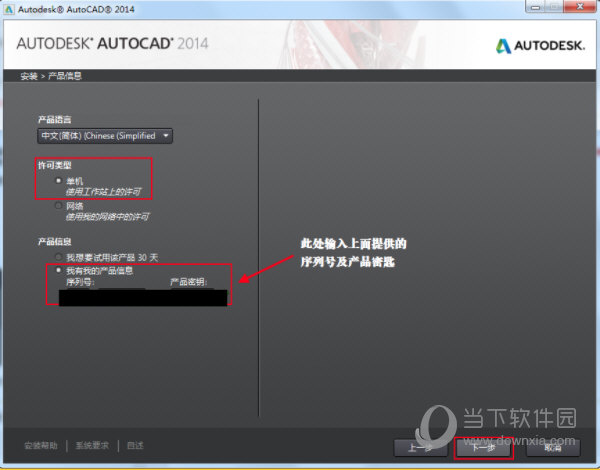This screenshot has width=600, height=470.
Task: Click the AutoCAD title bar app icon
Action: (x=9, y=9)
